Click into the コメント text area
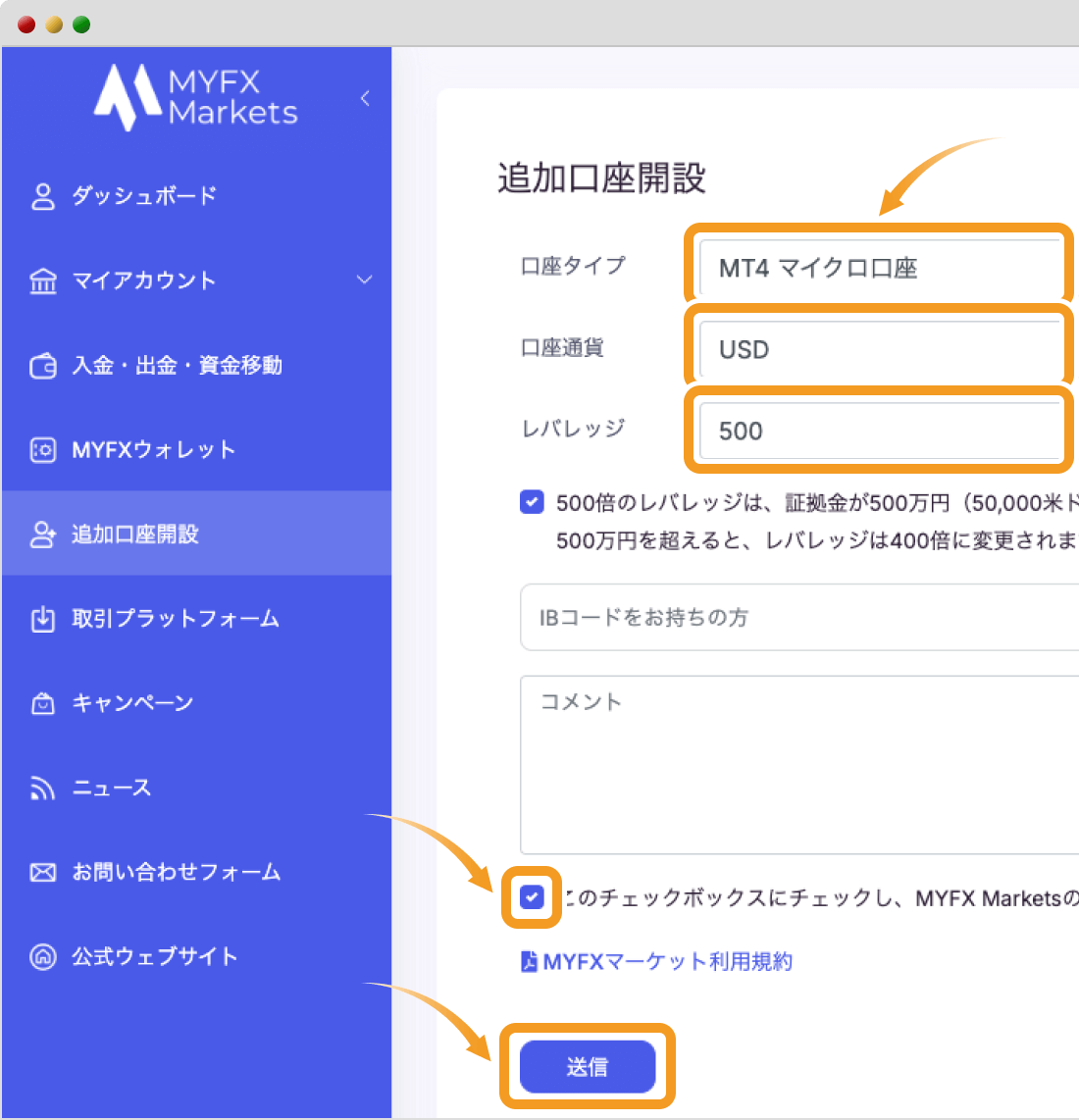1079x1120 pixels. 799,765
